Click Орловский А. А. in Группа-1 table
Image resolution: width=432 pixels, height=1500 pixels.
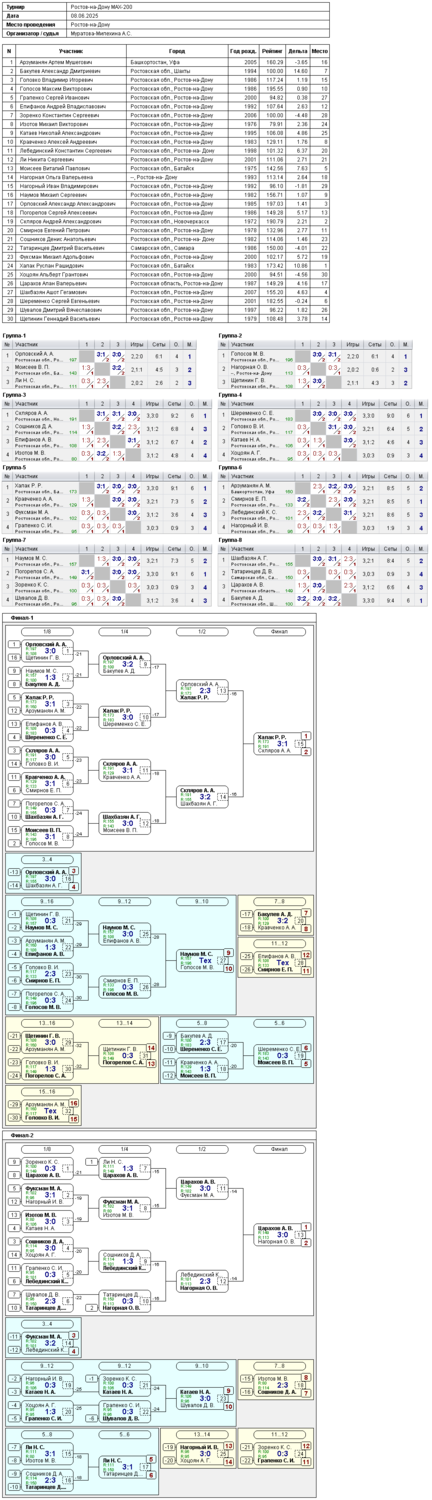pos(30,353)
